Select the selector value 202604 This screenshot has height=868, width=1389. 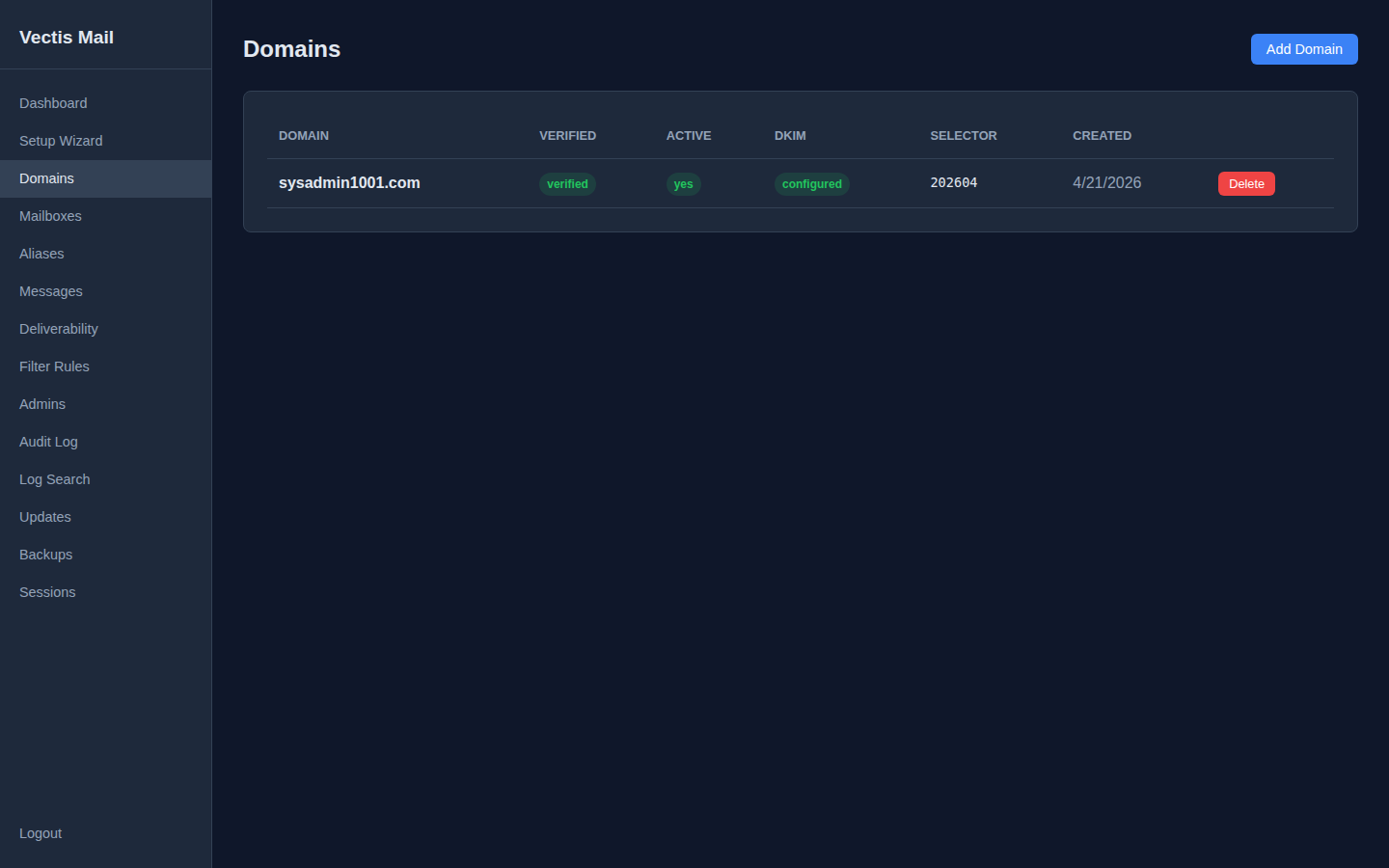(x=954, y=183)
